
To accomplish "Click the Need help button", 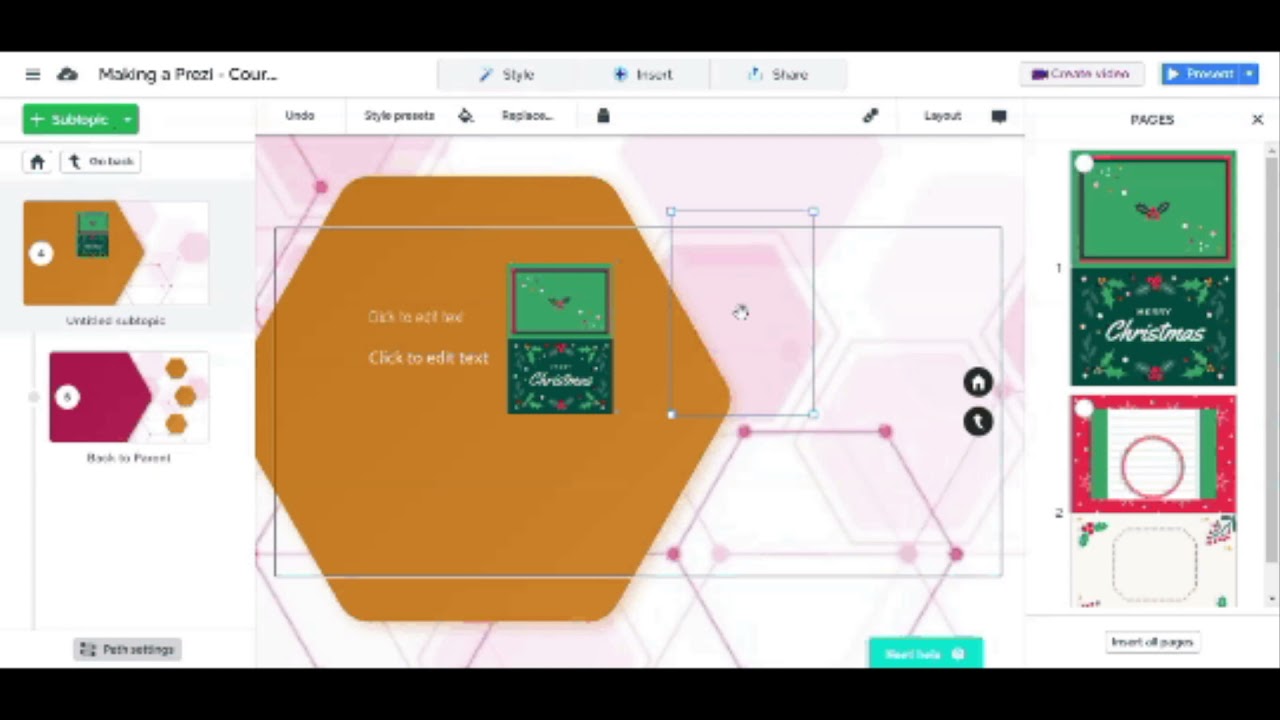I will 925,654.
